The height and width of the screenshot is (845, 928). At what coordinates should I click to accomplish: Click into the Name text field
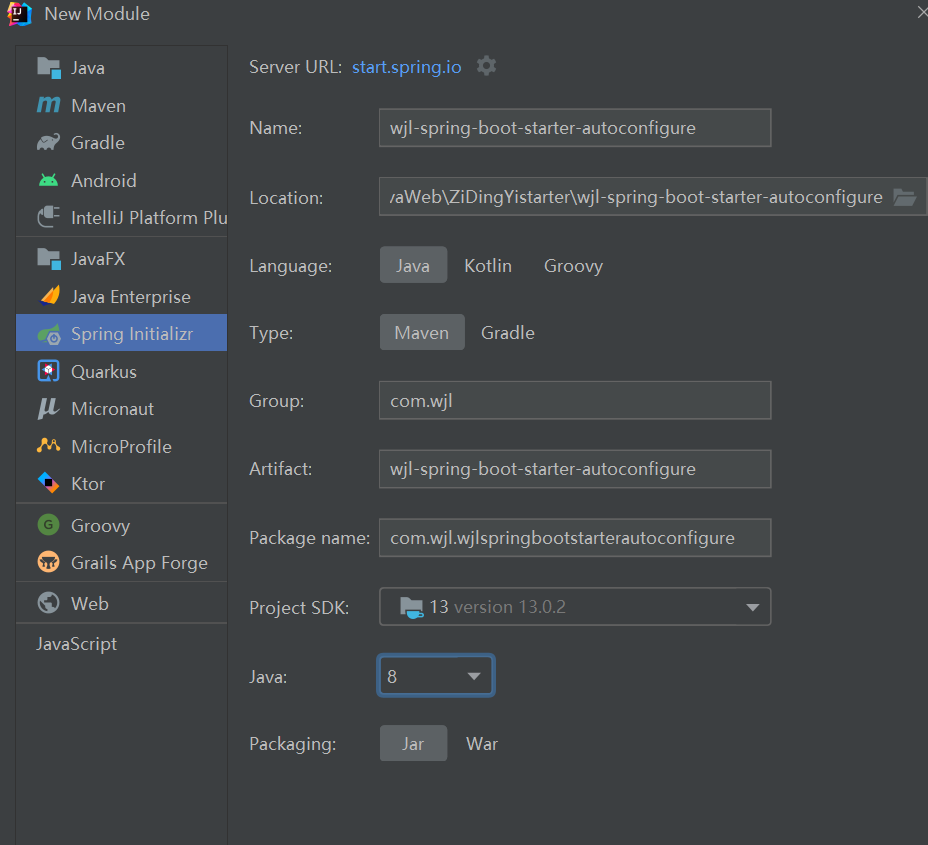point(575,128)
